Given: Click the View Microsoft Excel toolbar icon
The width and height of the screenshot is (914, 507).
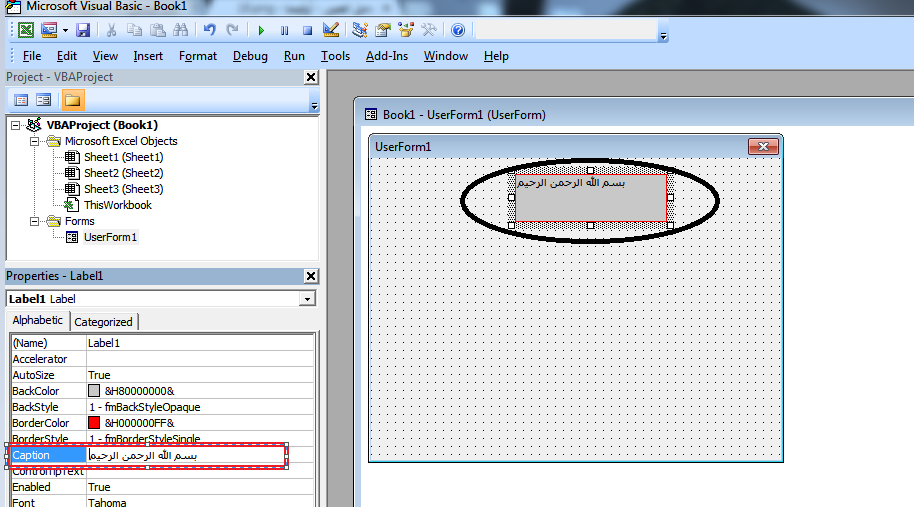Looking at the screenshot, I should pos(26,30).
